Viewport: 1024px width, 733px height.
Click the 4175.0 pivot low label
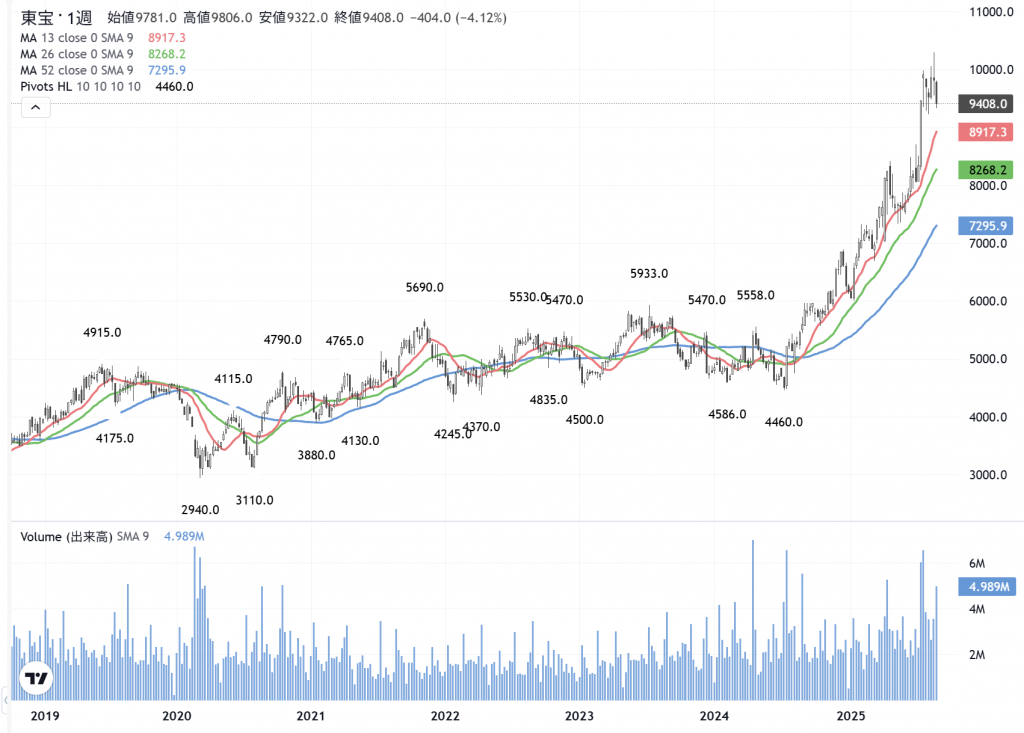[115, 438]
